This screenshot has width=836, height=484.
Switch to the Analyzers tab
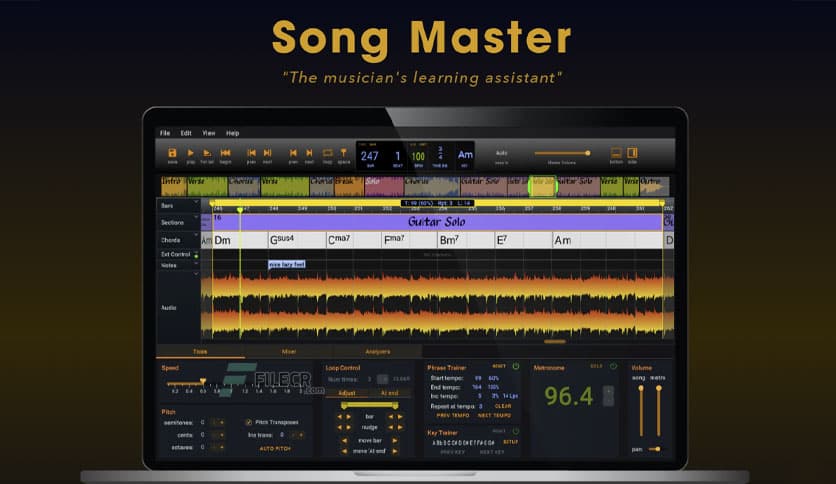pos(377,351)
